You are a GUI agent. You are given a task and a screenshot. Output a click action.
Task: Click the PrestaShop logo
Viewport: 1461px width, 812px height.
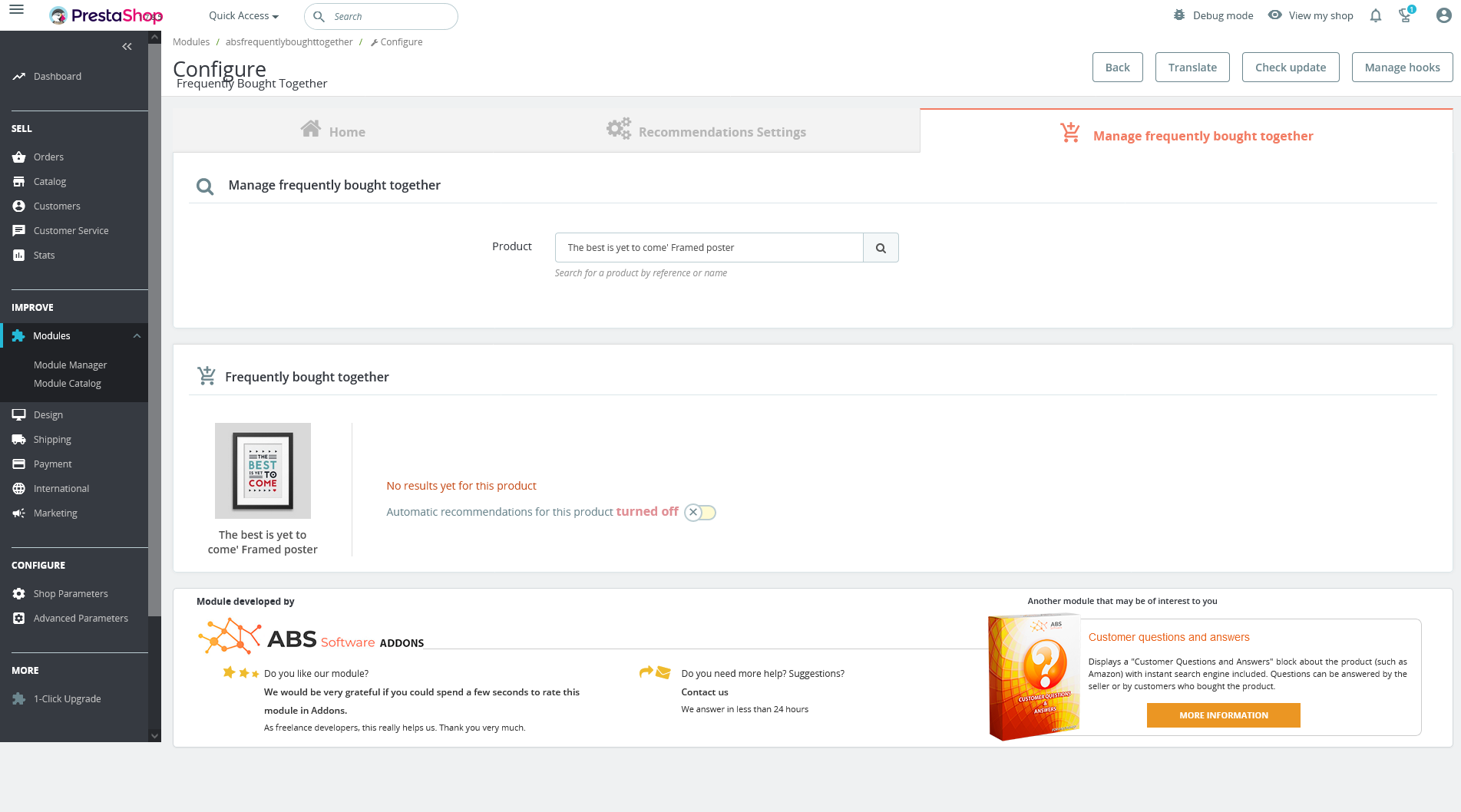[105, 15]
